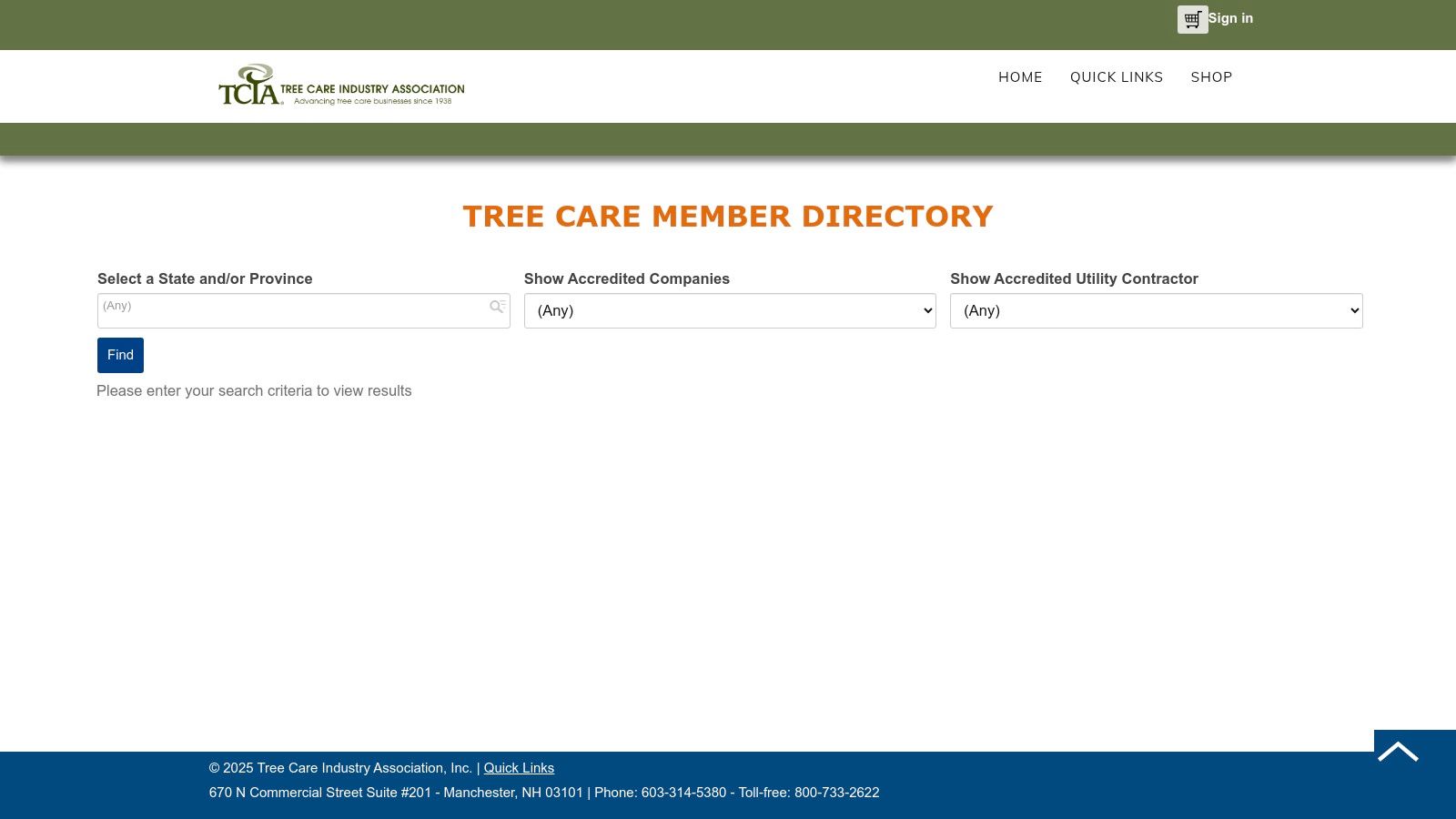
Task: Click the shopping cart icon
Action: coord(1192,19)
